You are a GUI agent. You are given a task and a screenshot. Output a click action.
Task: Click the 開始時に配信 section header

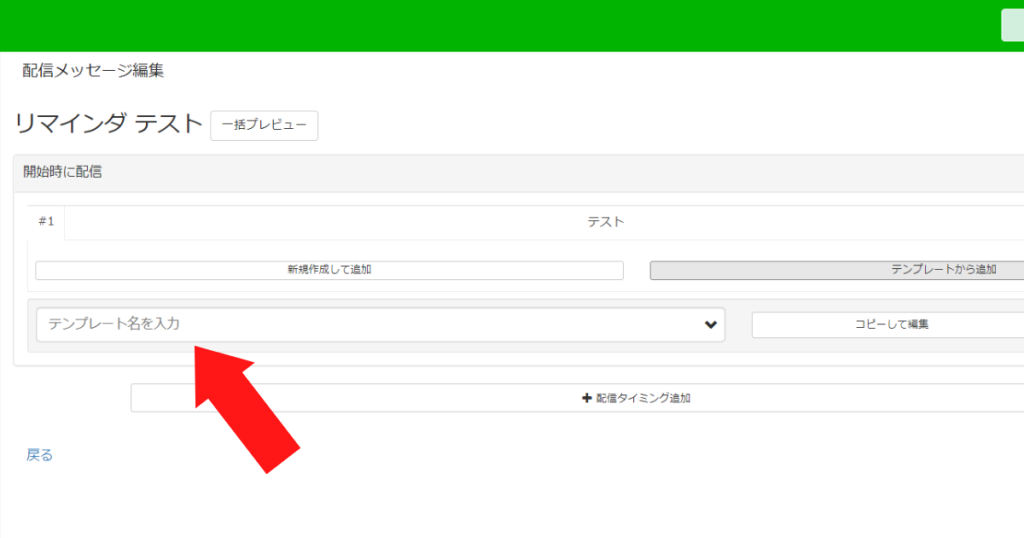(x=519, y=172)
